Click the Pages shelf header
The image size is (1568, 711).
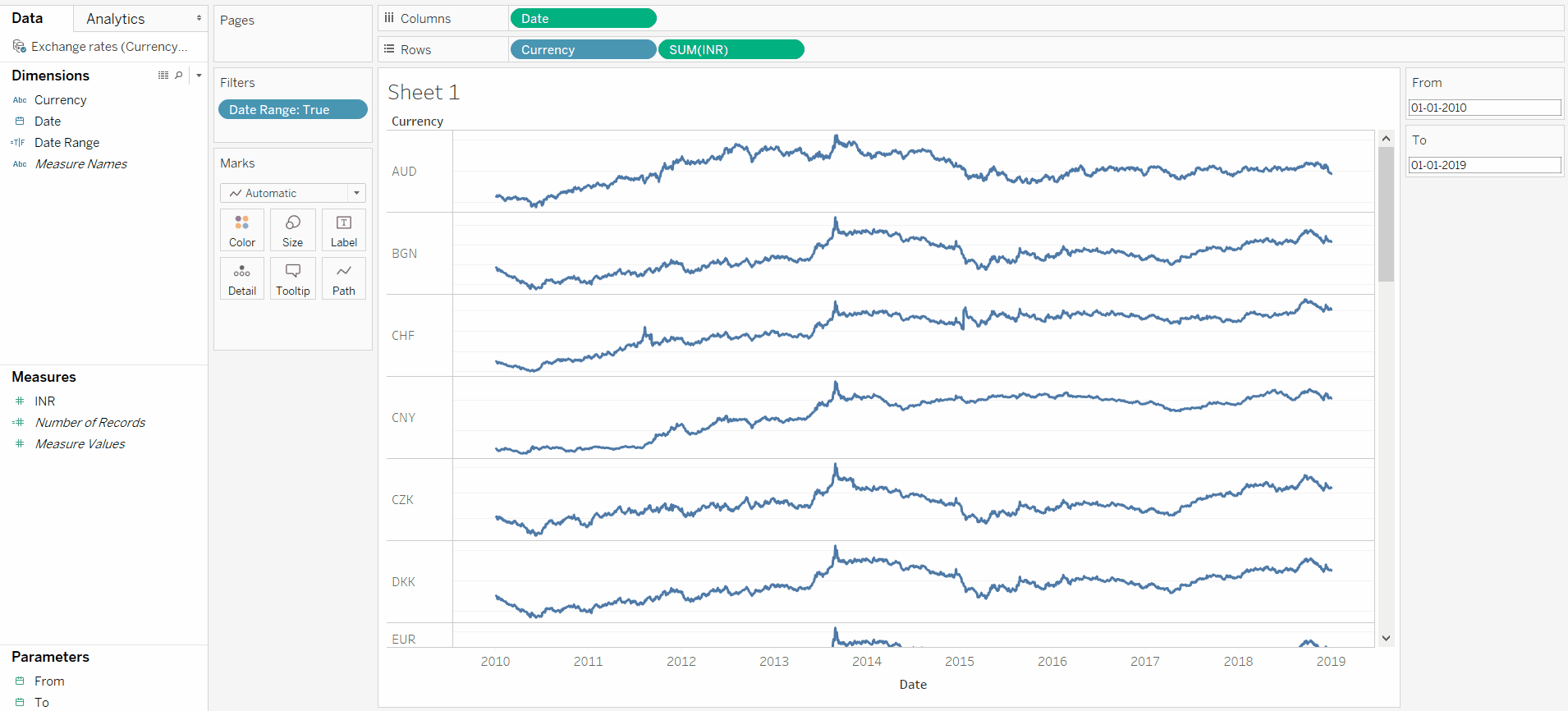237,21
